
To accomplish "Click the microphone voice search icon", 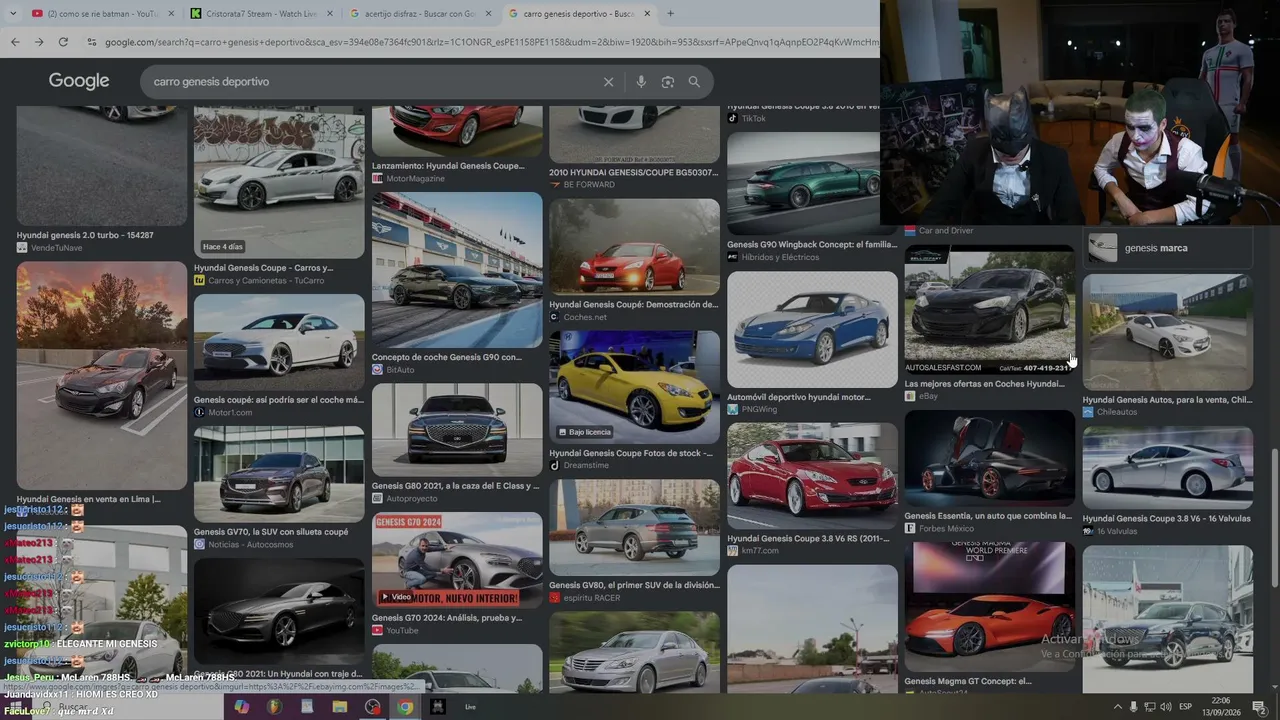I will 641,82.
